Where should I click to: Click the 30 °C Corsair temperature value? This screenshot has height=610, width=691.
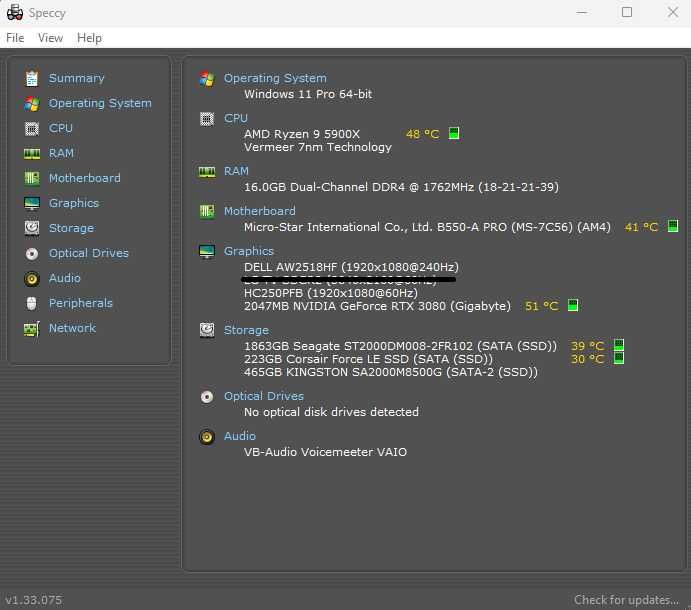pyautogui.click(x=587, y=359)
